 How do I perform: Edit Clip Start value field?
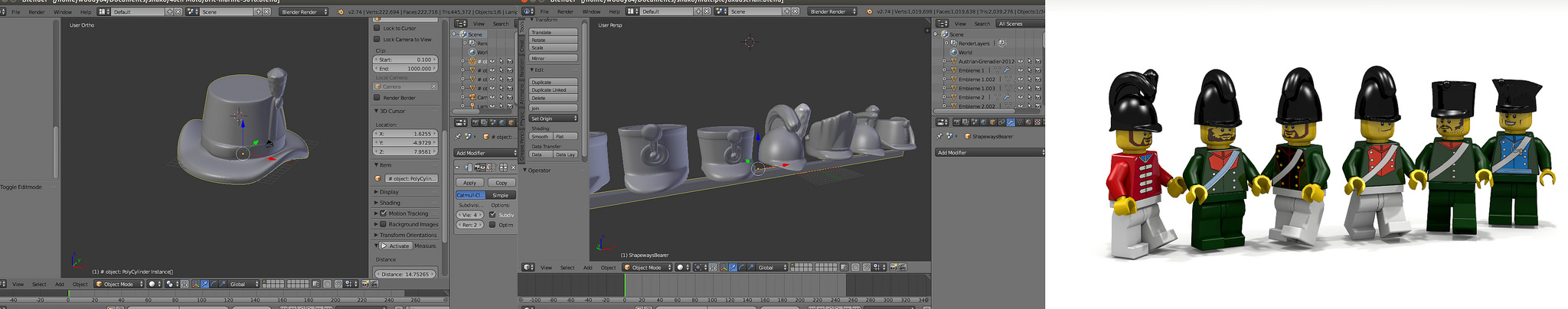coord(406,59)
